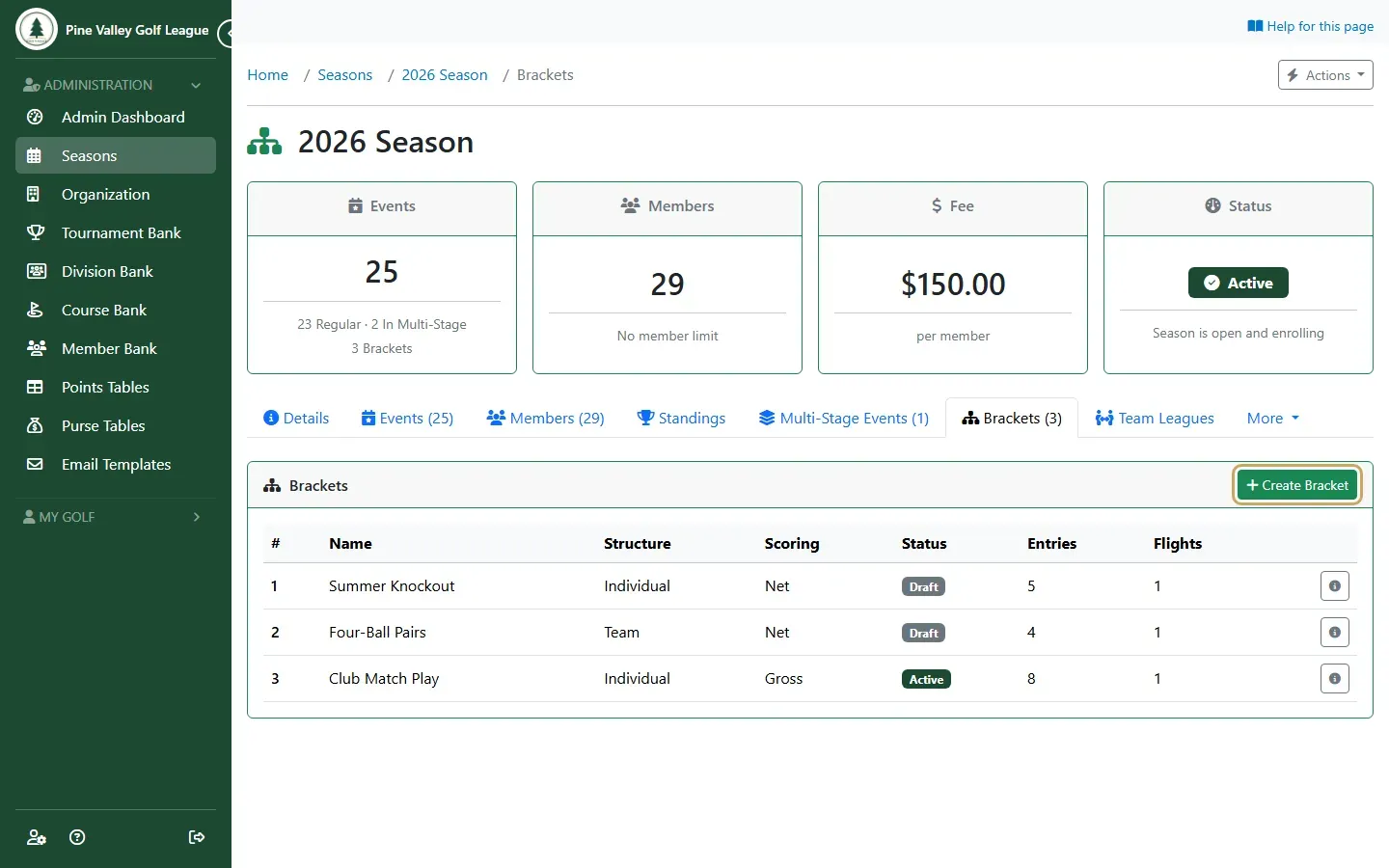Go to the Home breadcrumb

(267, 75)
